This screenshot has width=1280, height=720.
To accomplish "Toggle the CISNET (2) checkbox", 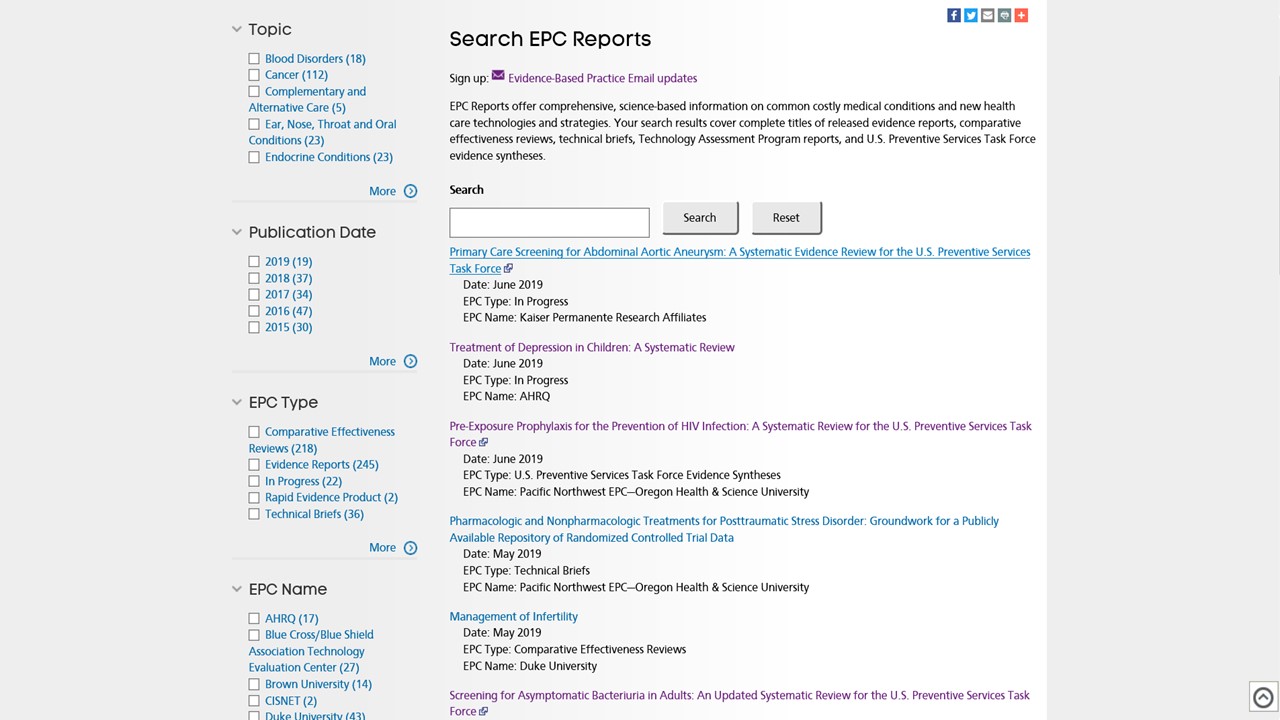I will pos(254,701).
